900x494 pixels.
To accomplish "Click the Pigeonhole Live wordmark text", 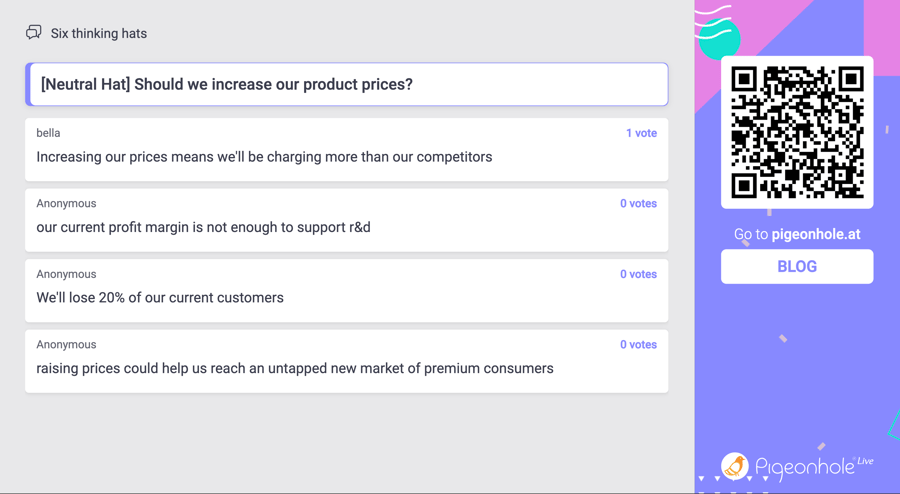I will (814, 467).
